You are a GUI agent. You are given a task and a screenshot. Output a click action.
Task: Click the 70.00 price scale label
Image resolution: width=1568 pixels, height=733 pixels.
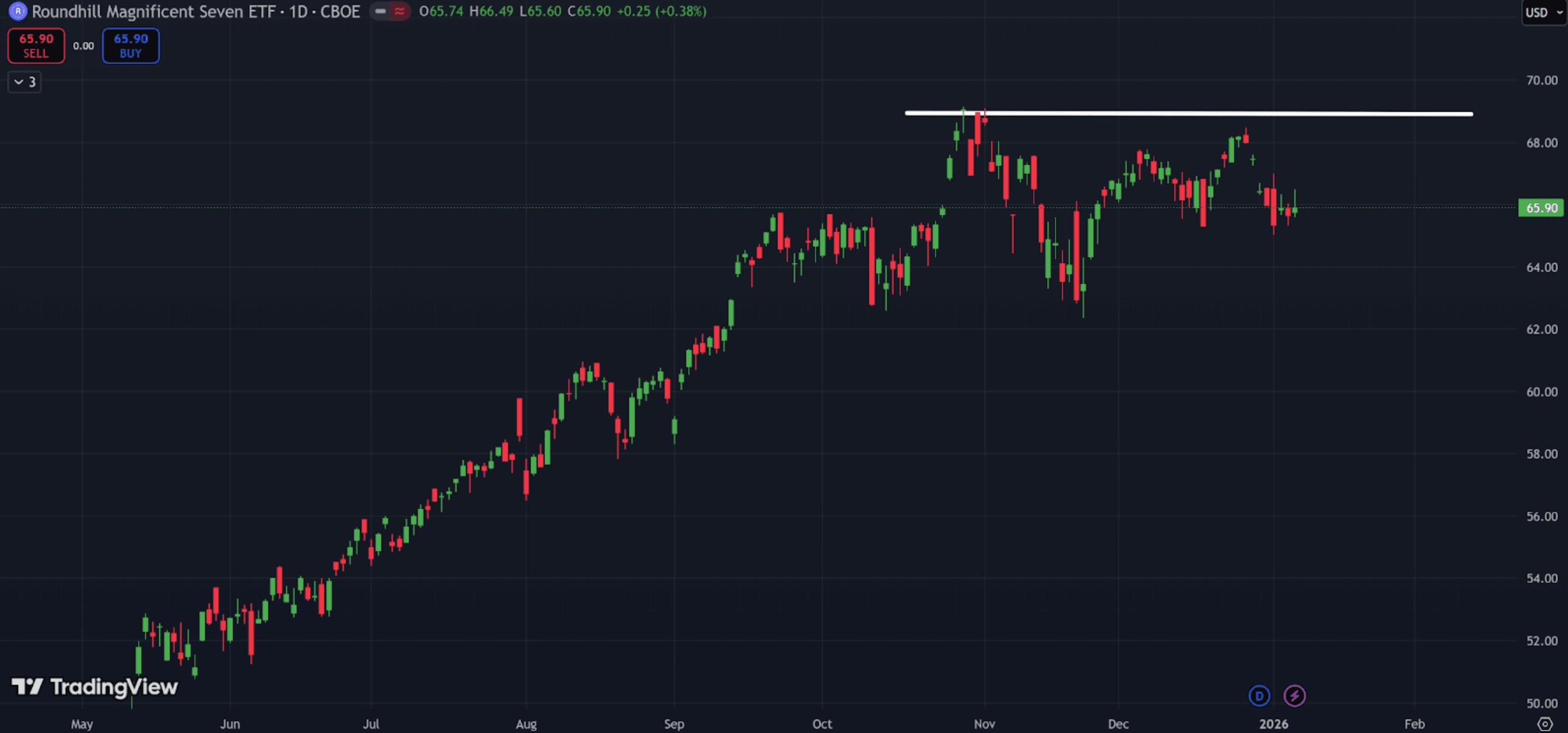(1541, 80)
